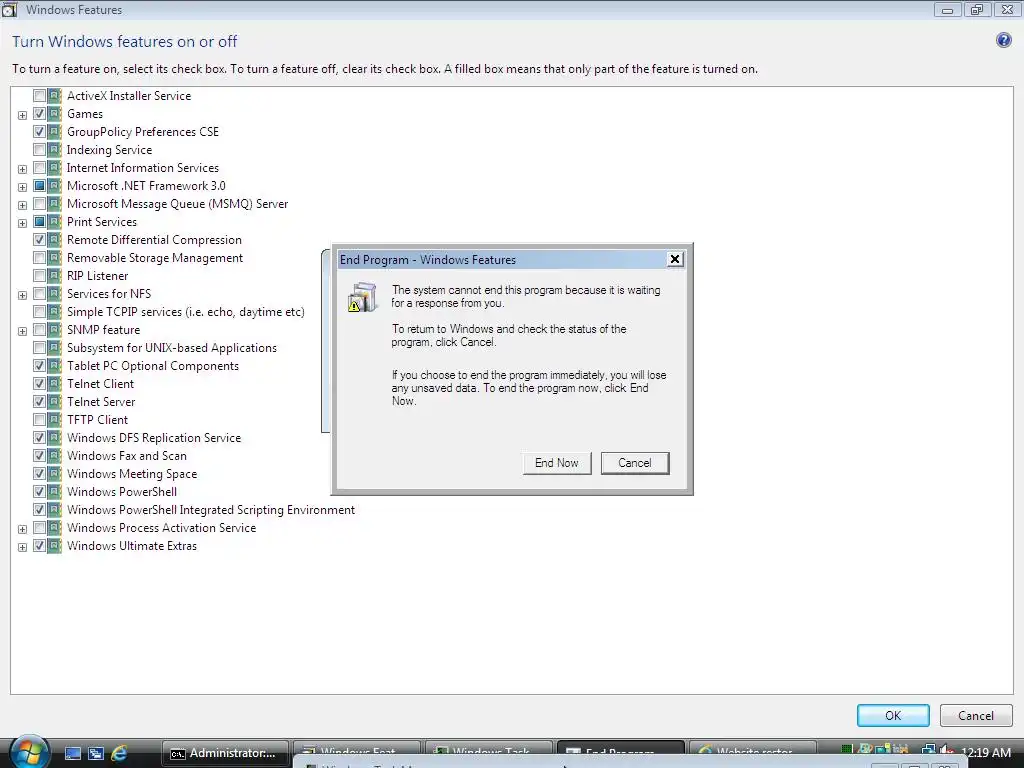1024x768 pixels.
Task: Switch to the Administrator command prompt taskbar button
Action: pyautogui.click(x=225, y=754)
